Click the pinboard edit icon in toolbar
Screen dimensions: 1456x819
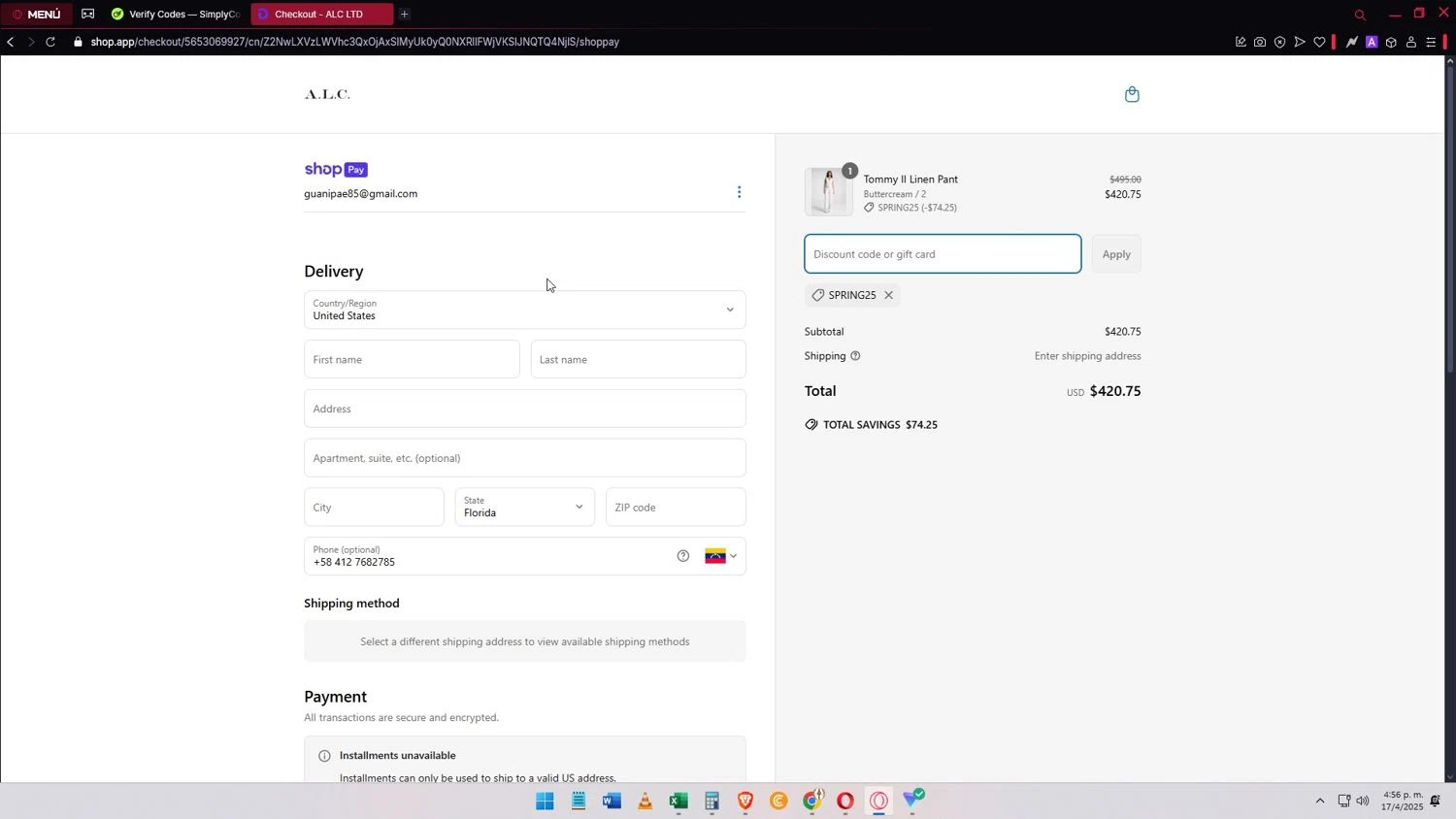coord(1241,42)
